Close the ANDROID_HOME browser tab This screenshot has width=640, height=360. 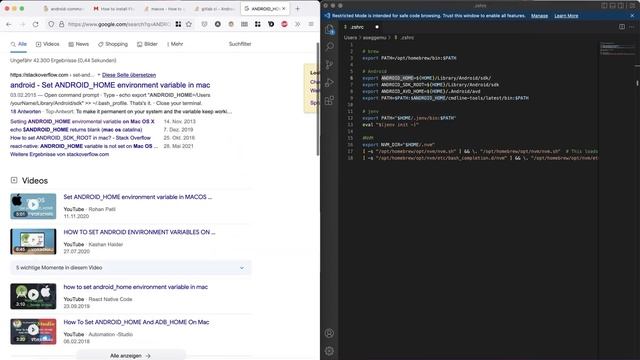pos(284,9)
